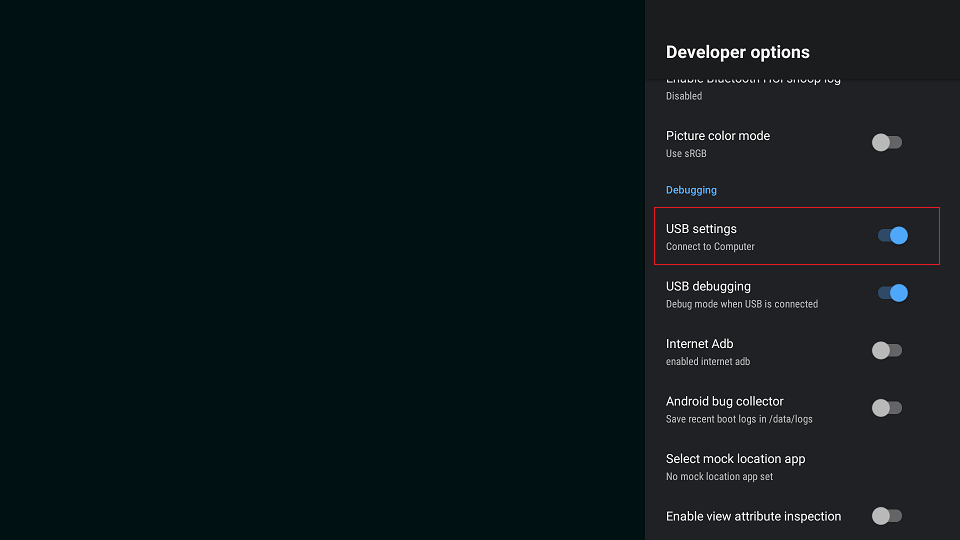Viewport: 960px width, 540px height.
Task: Select the "Android bug collector" label
Action: tap(724, 401)
